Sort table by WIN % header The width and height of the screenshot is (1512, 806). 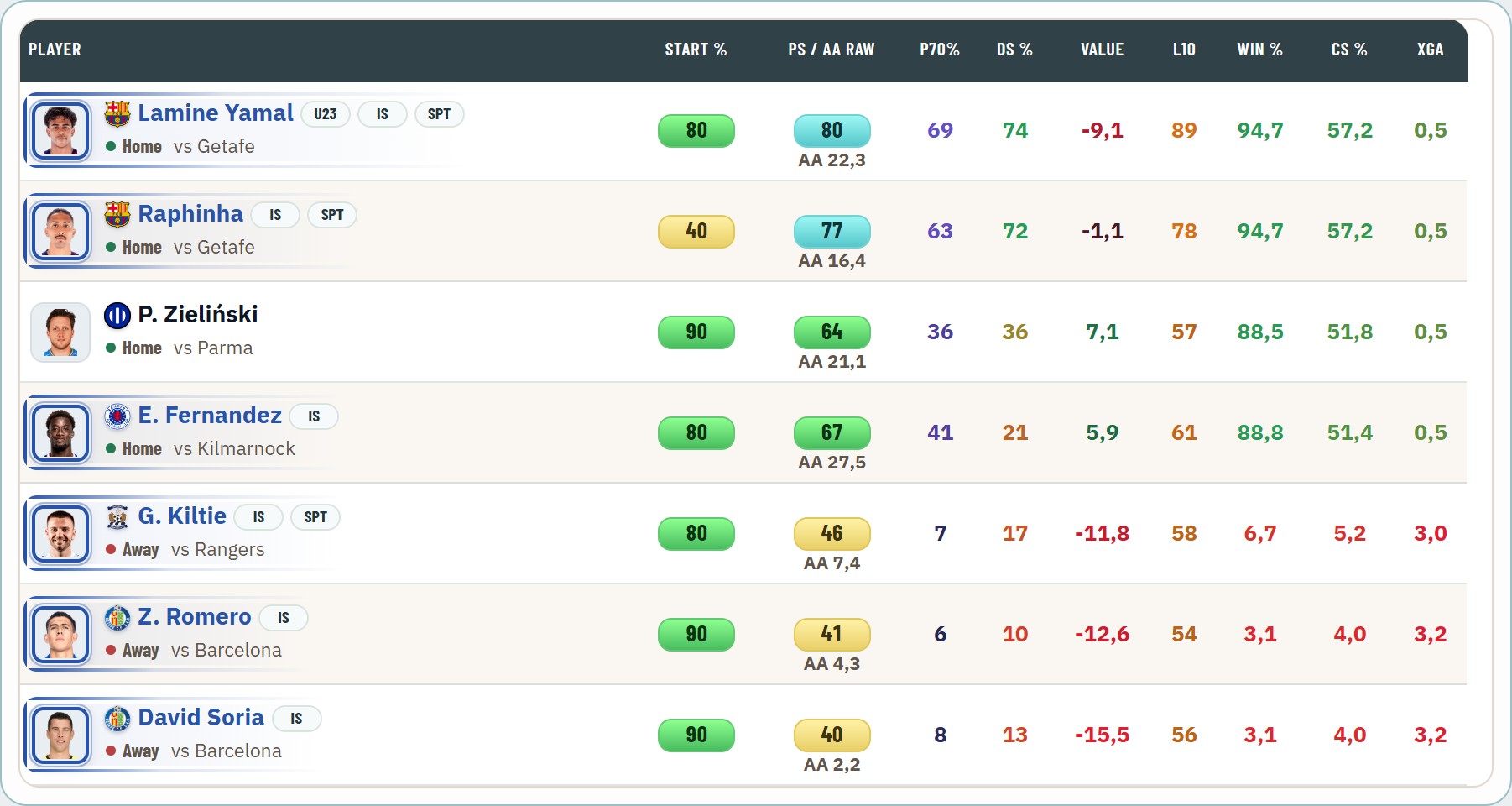coord(1259,50)
